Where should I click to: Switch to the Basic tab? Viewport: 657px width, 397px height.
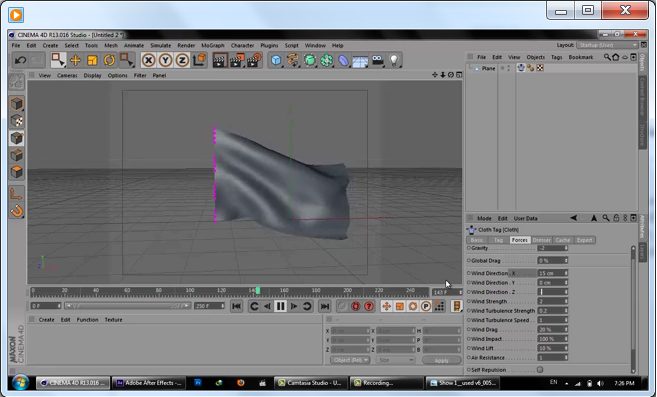click(x=477, y=240)
